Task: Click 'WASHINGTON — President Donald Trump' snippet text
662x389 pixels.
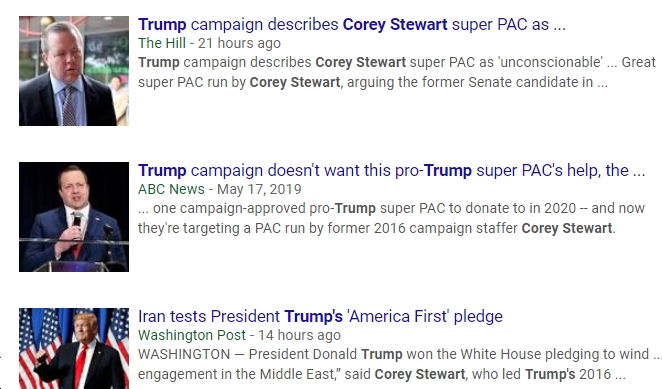Action: 270,354
